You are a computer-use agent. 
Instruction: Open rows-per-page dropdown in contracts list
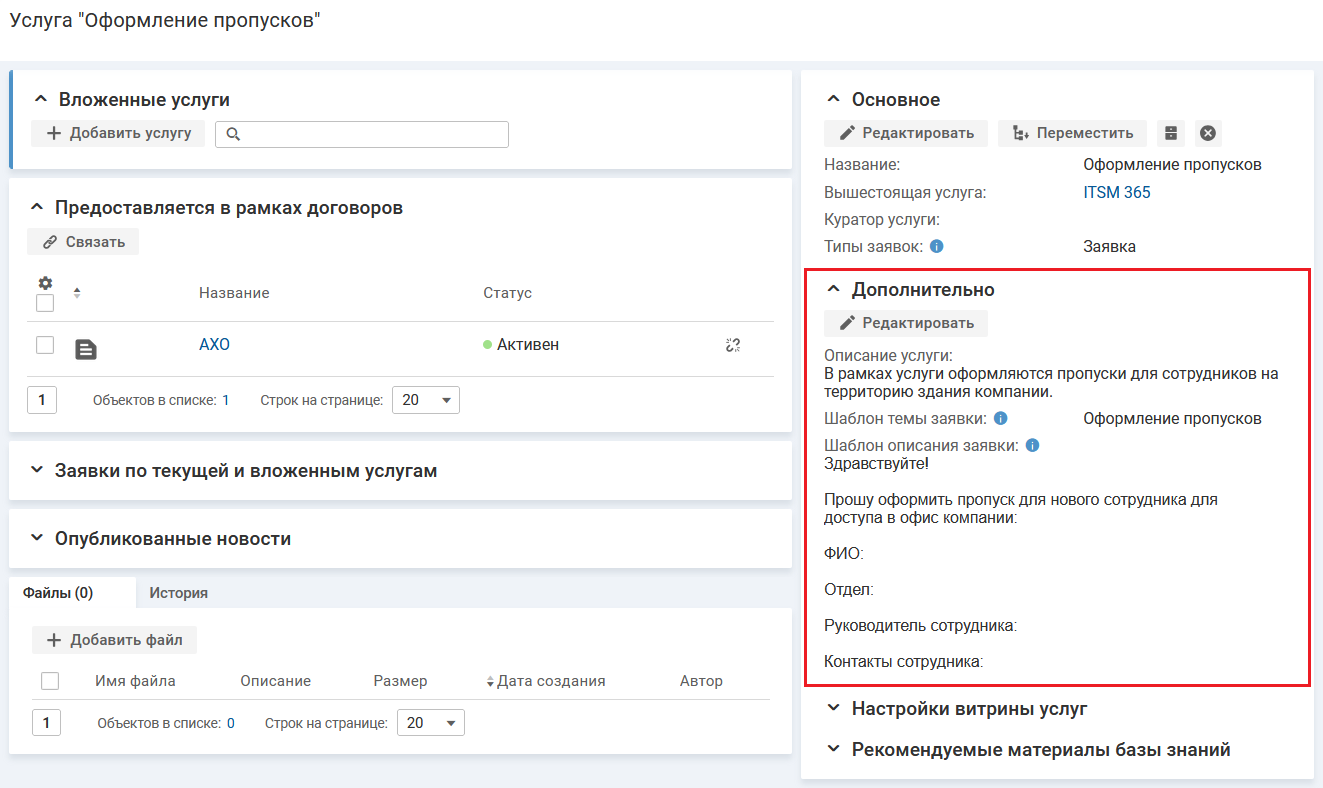coord(426,400)
